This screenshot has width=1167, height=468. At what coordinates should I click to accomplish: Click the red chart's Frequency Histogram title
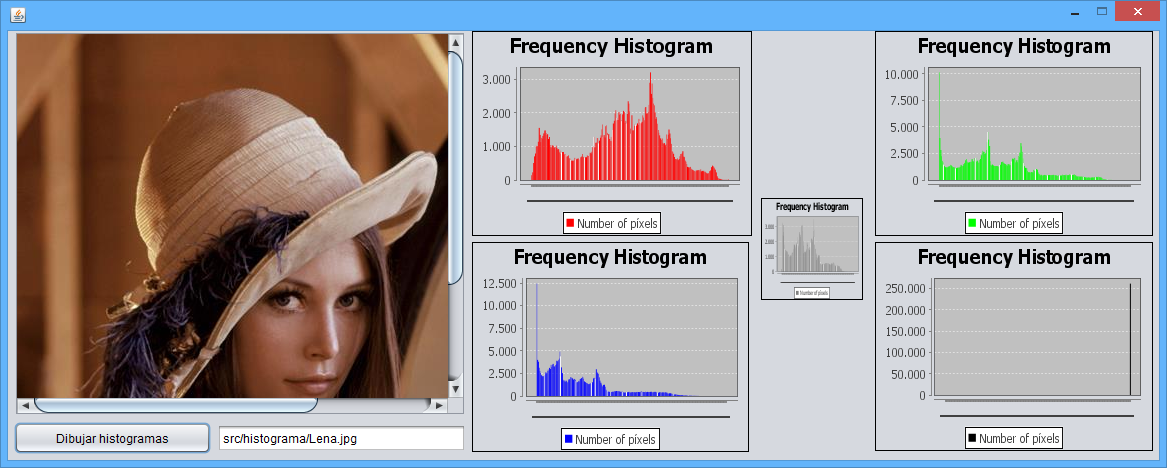tap(611, 46)
